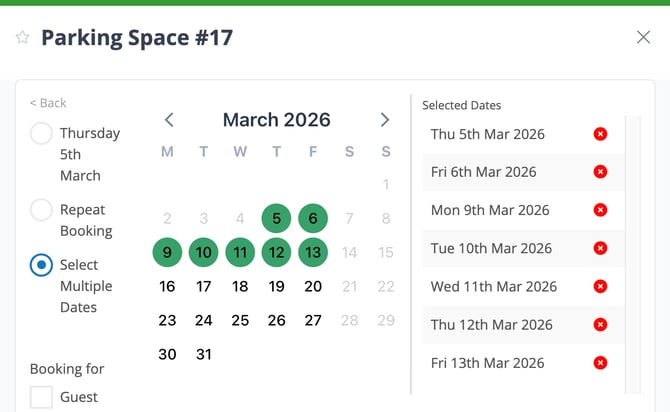This screenshot has width=670, height=412.
Task: Remove Fri 6th Mar 2026 from selected dates
Action: (600, 172)
